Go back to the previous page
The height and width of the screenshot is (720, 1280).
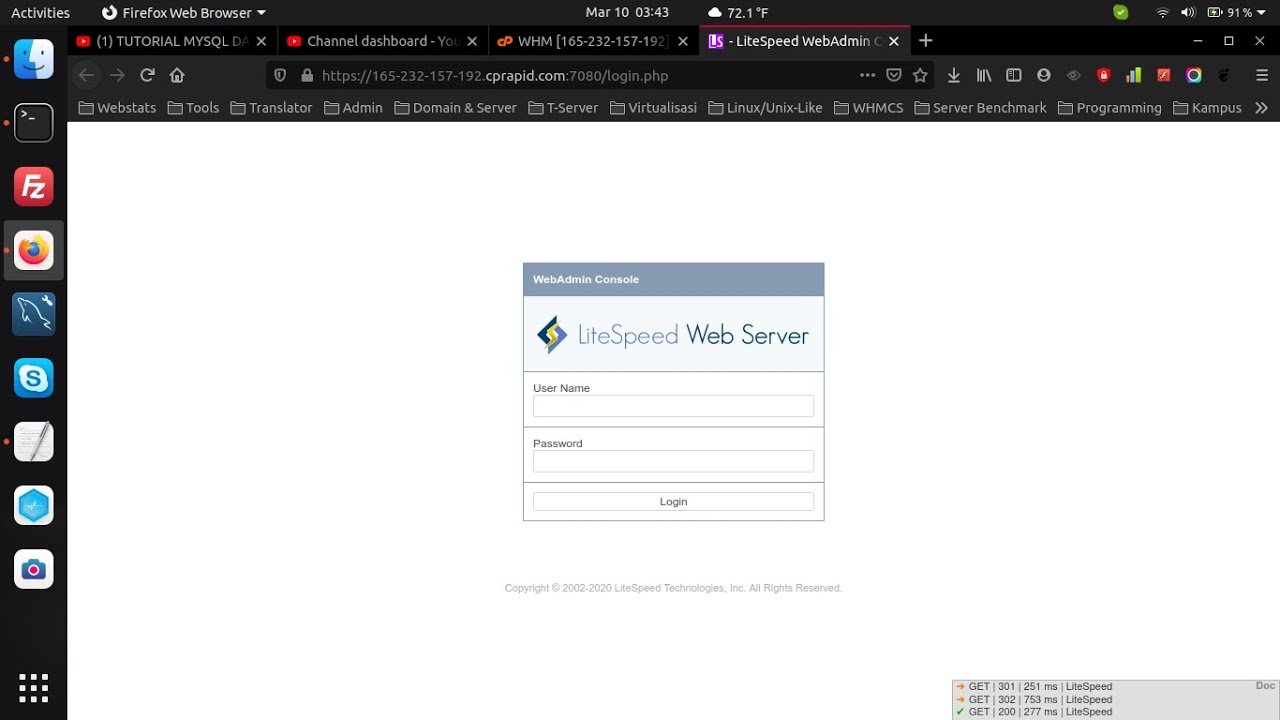[87, 75]
